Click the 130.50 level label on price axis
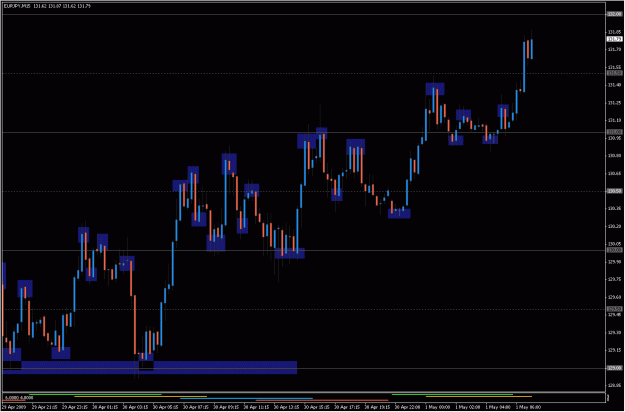The image size is (625, 412). (x=614, y=191)
